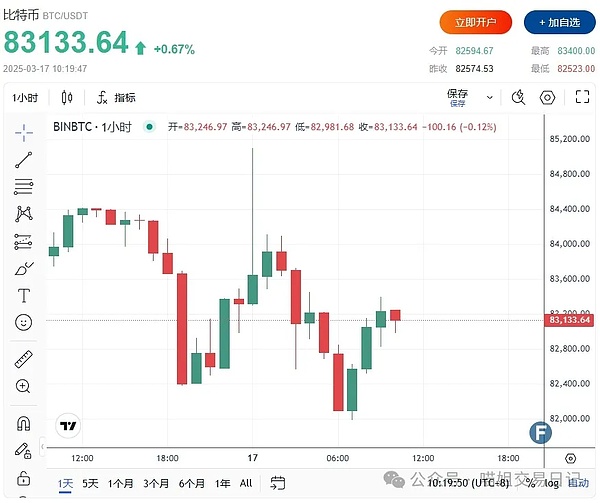Open the text annotation tool
This screenshot has height=503, width=600.
(x=24, y=295)
